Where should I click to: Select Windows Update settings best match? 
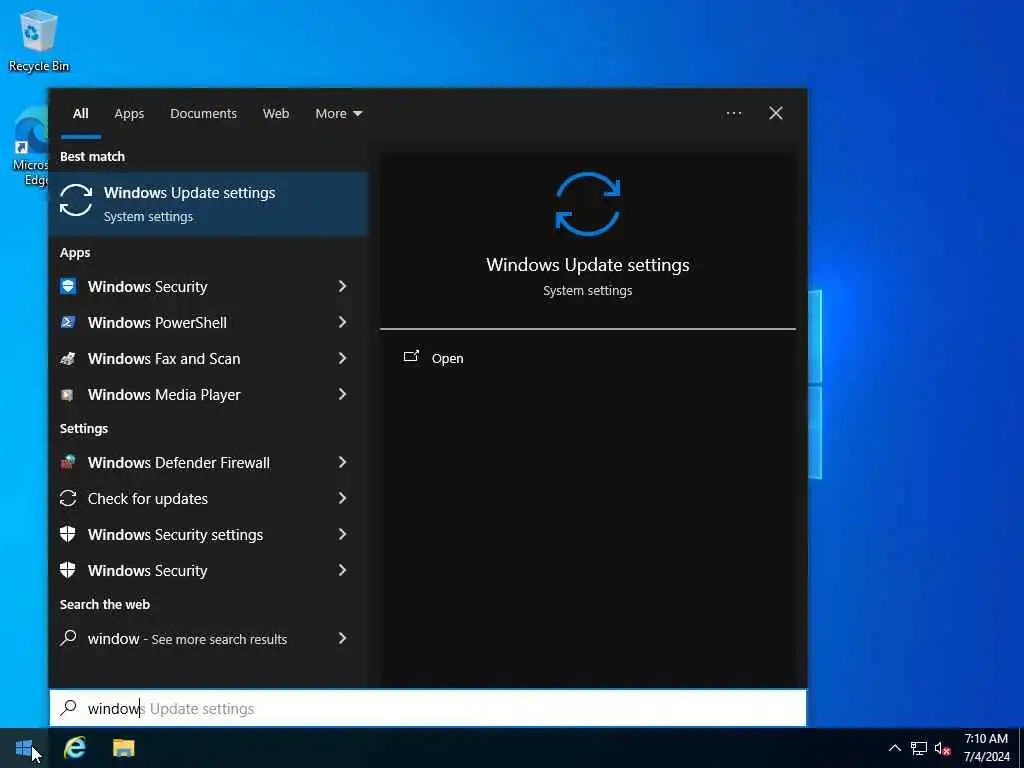(x=208, y=204)
